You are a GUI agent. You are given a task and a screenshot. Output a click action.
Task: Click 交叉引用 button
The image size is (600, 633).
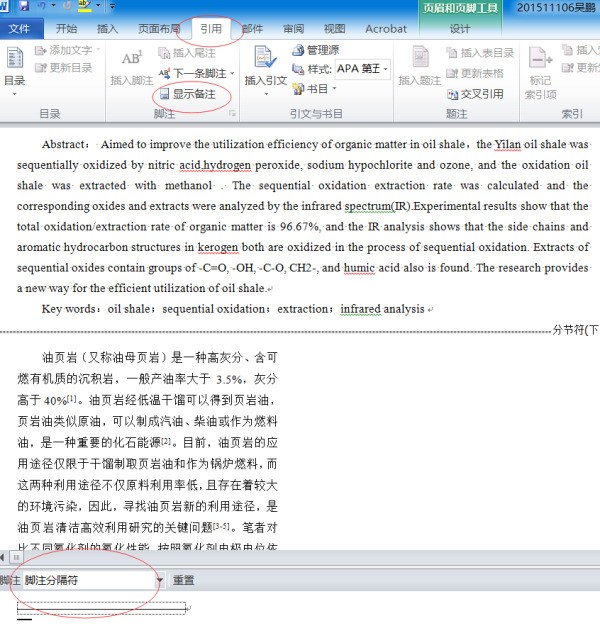[x=475, y=94]
